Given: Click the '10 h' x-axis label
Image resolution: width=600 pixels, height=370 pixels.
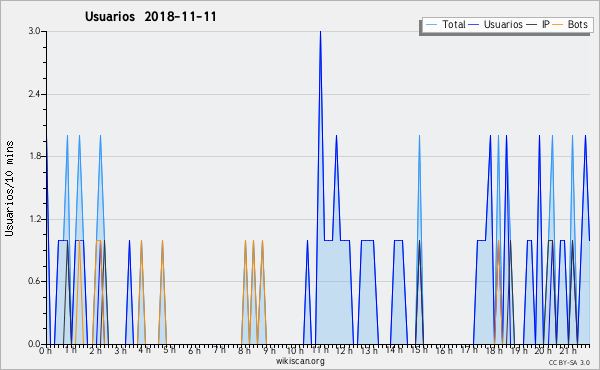Looking at the screenshot, I should [295, 350].
